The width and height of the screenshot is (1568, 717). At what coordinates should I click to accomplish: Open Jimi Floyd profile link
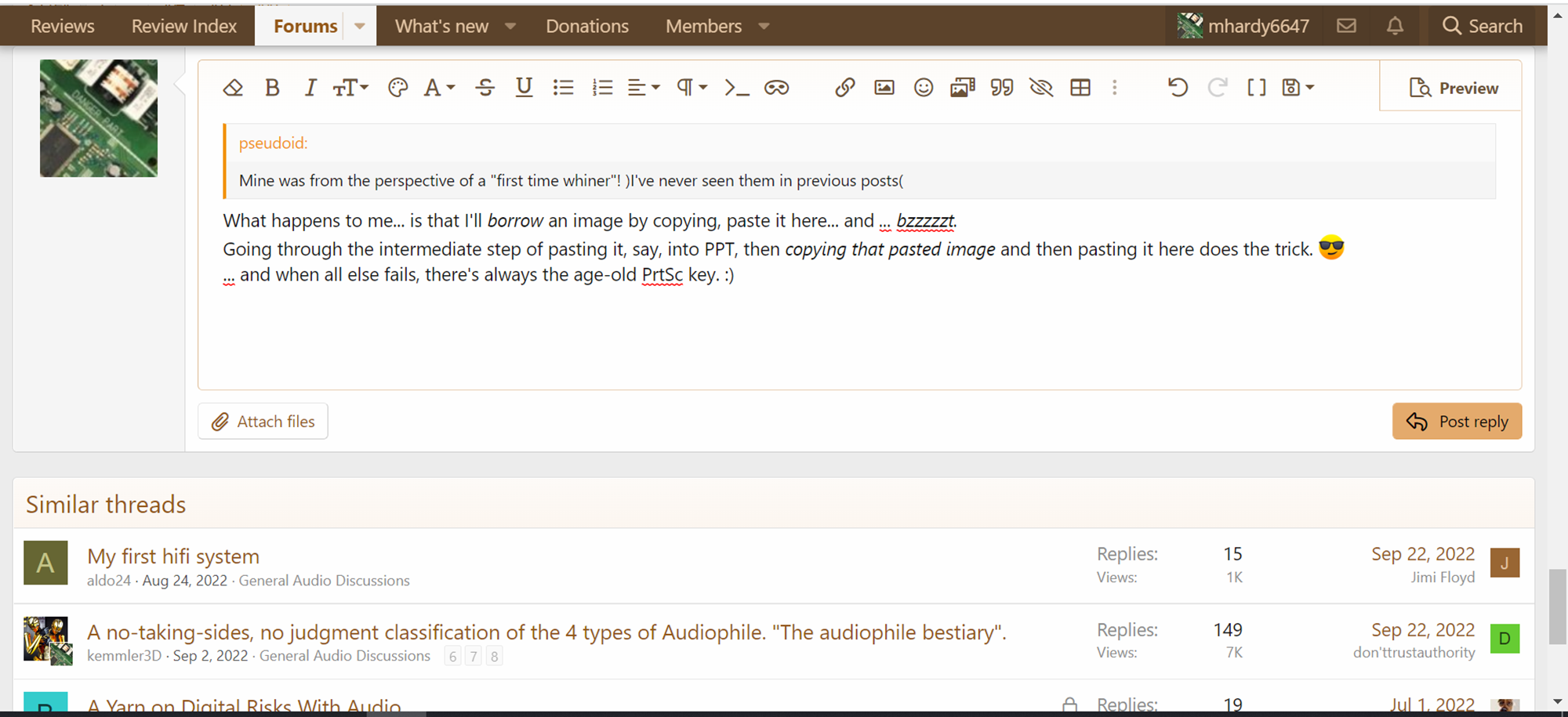coord(1443,578)
